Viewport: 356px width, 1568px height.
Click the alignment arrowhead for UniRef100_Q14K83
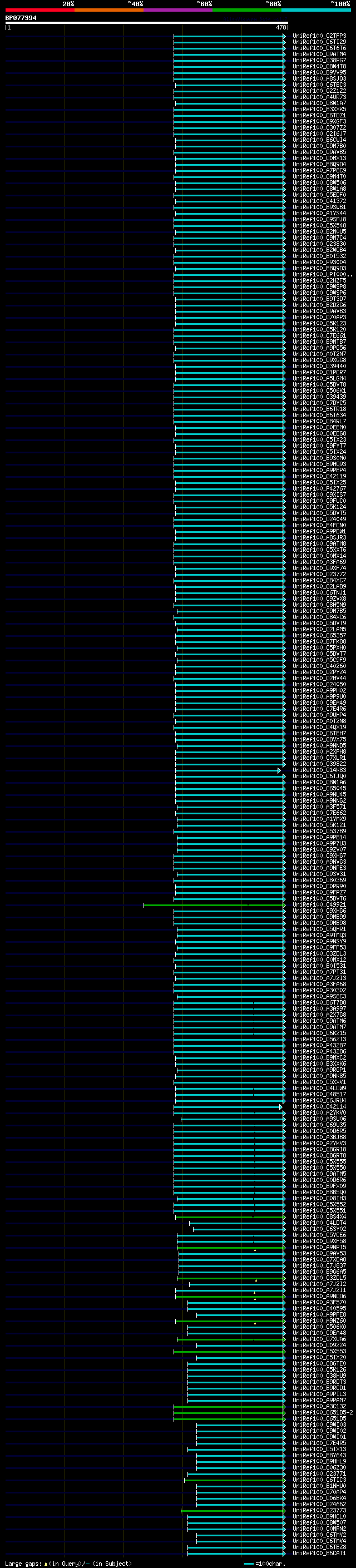coord(279,770)
